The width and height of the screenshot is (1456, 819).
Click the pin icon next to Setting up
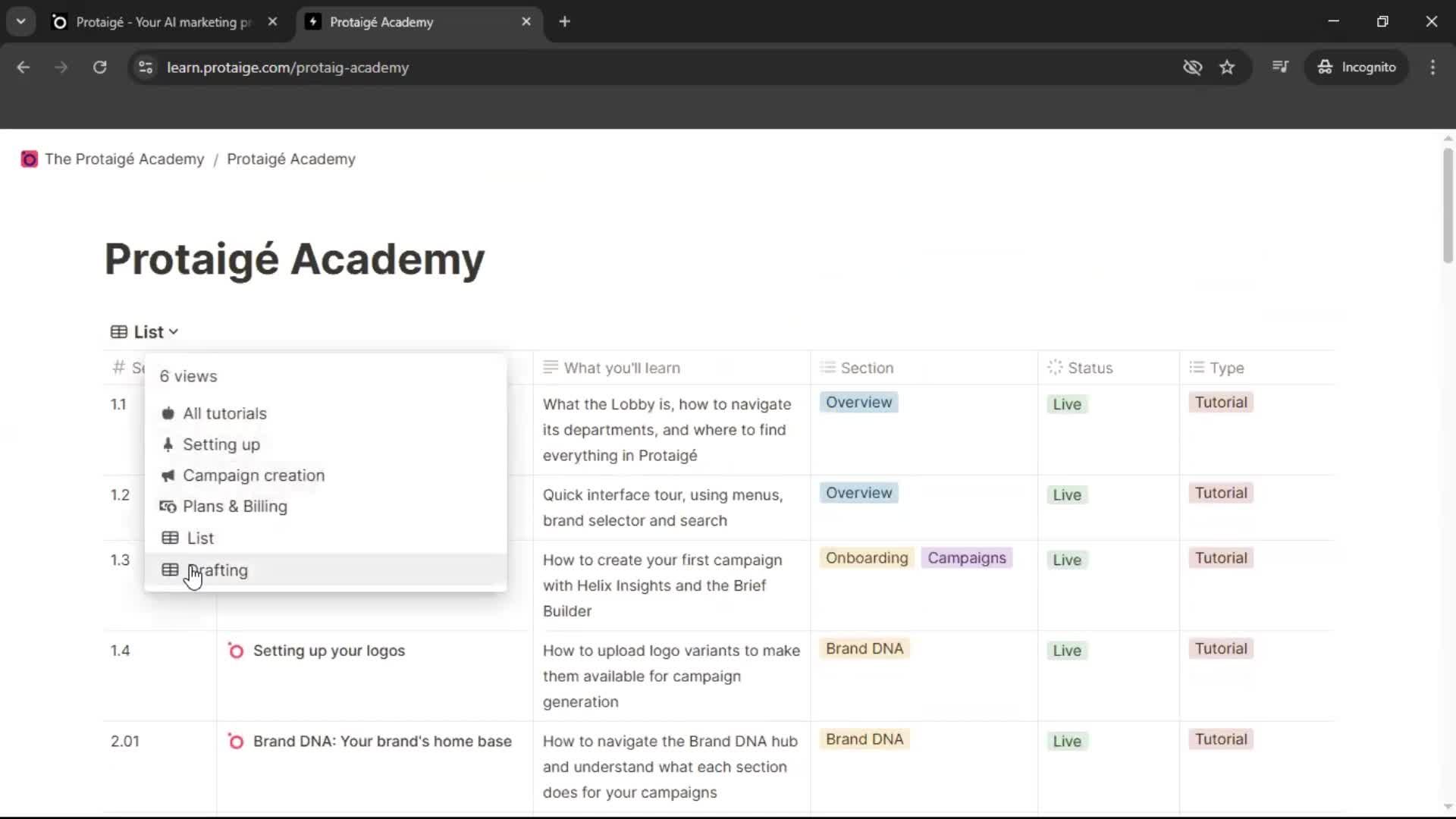pos(168,444)
